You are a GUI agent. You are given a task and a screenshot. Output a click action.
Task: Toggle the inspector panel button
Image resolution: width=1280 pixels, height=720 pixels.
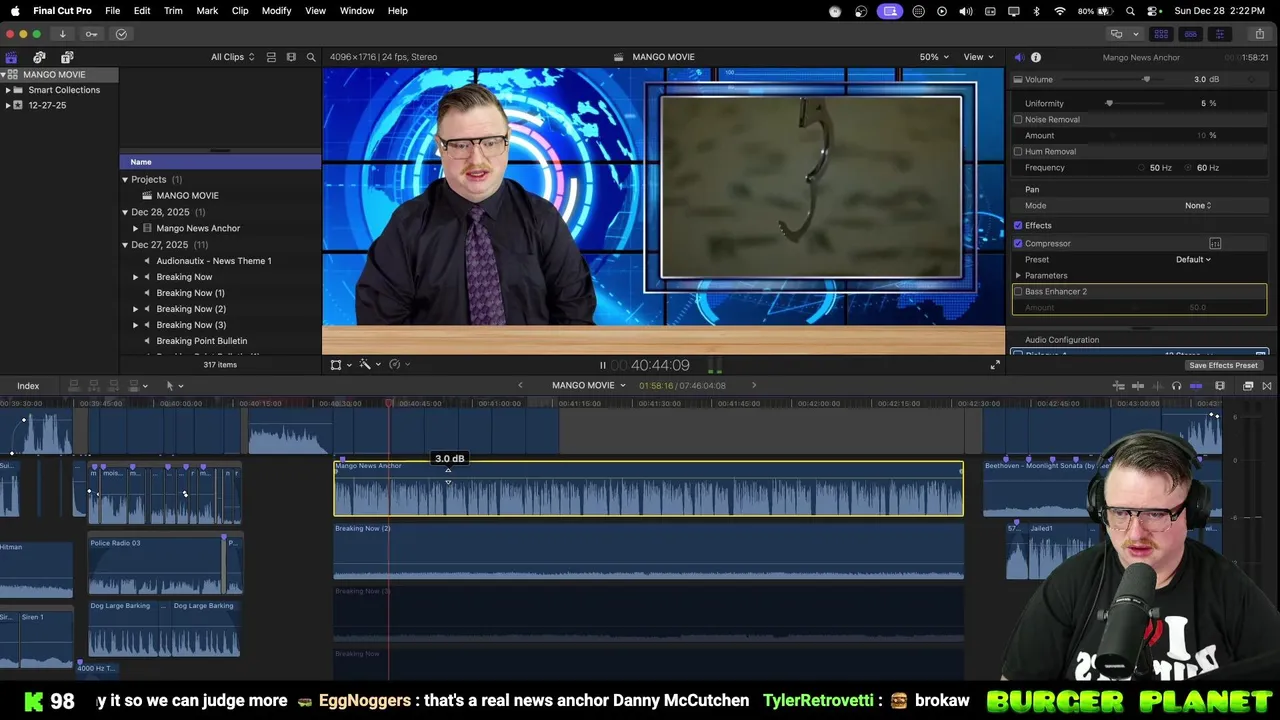pos(1219,34)
